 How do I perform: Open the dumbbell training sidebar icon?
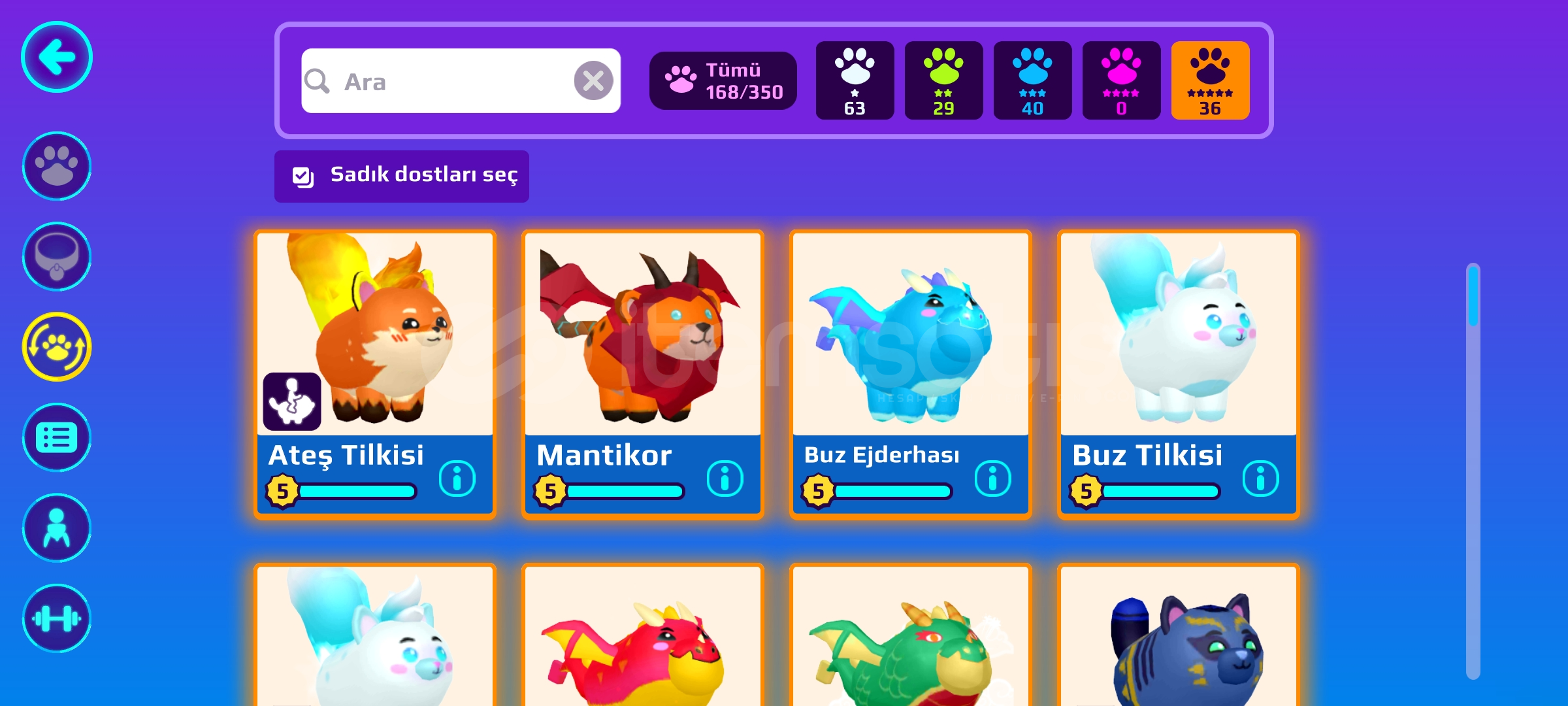click(57, 618)
